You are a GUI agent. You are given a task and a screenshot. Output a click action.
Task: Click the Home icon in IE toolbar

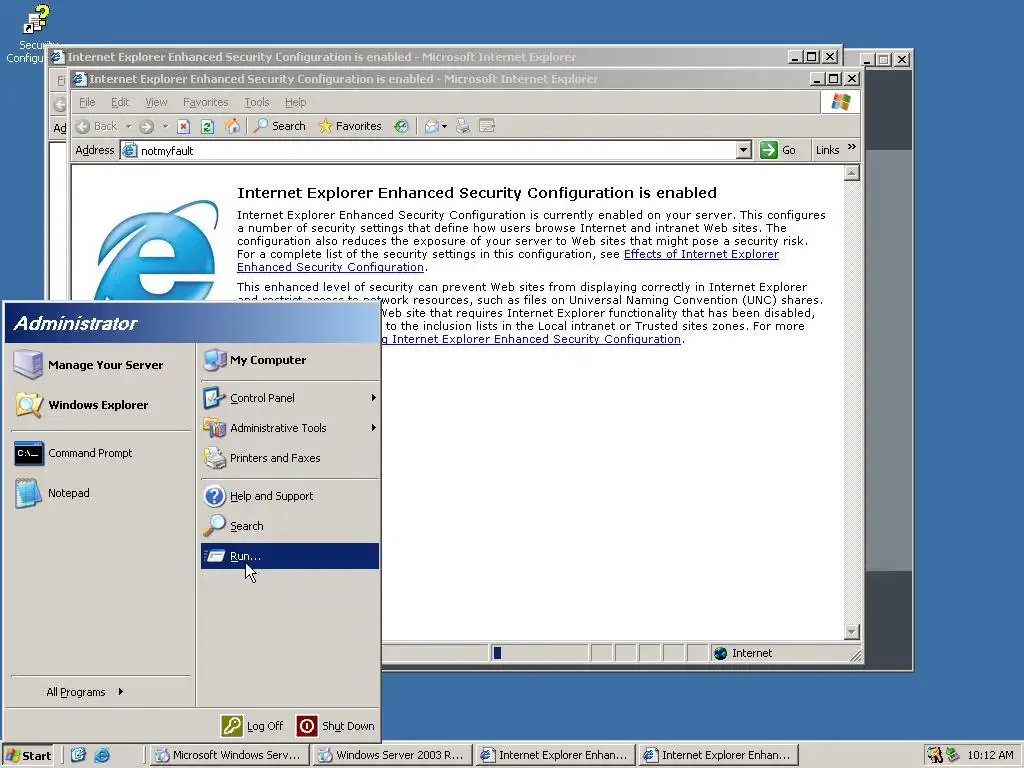click(x=232, y=126)
